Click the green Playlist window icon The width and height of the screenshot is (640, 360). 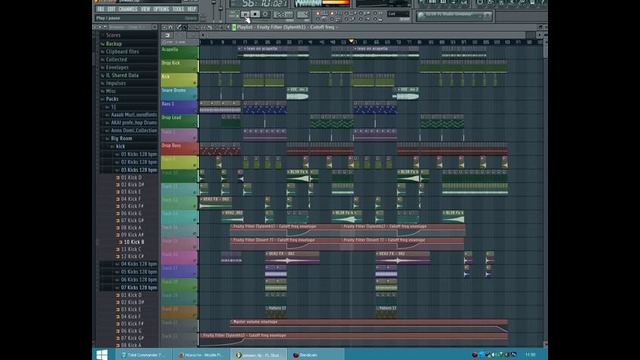pos(234,27)
